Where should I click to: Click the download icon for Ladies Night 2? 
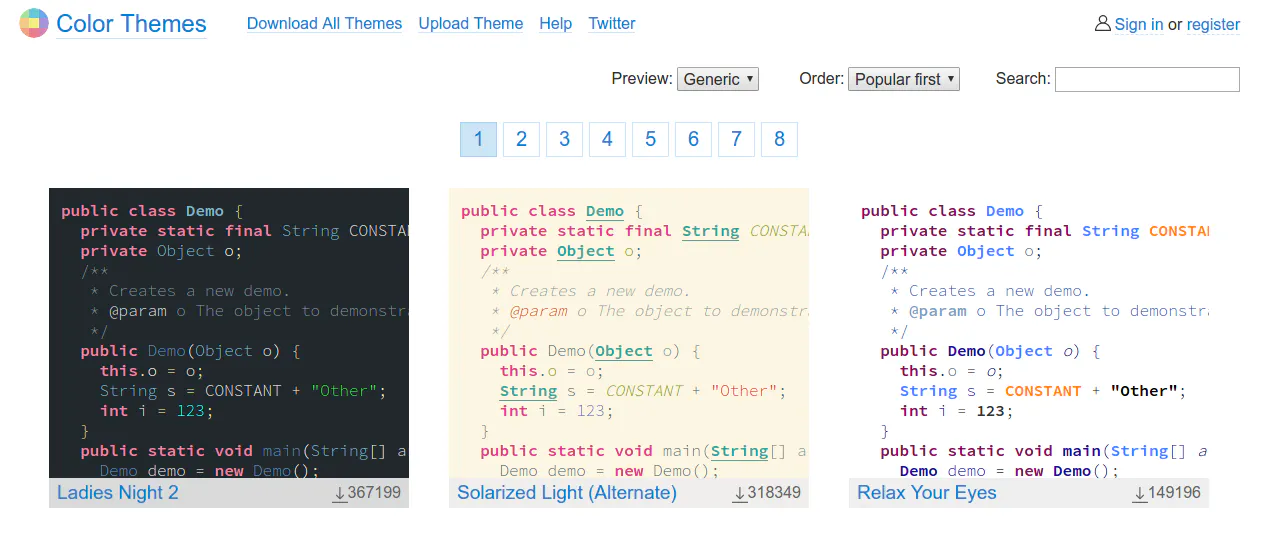pos(340,493)
